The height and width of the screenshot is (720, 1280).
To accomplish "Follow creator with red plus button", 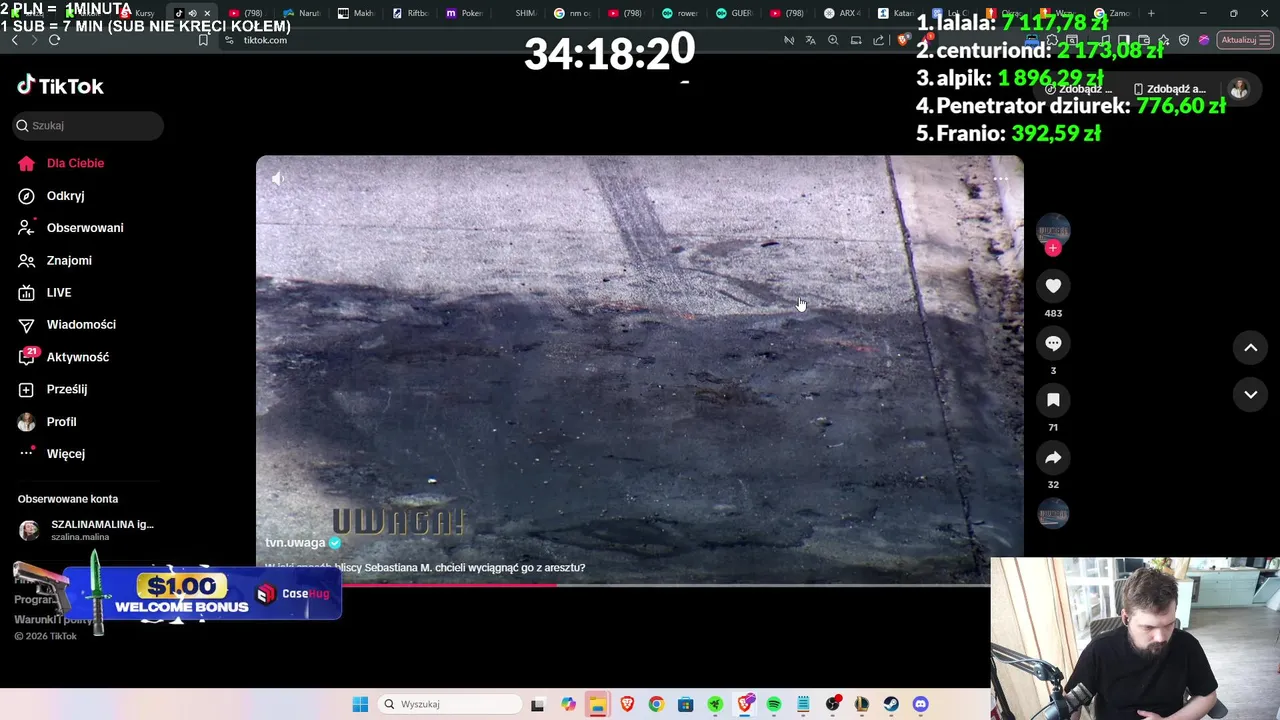I will point(1053,248).
